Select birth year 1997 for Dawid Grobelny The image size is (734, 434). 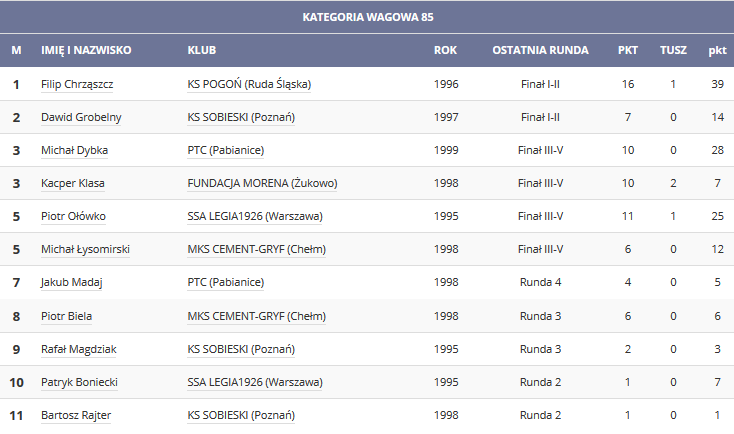pos(446,117)
